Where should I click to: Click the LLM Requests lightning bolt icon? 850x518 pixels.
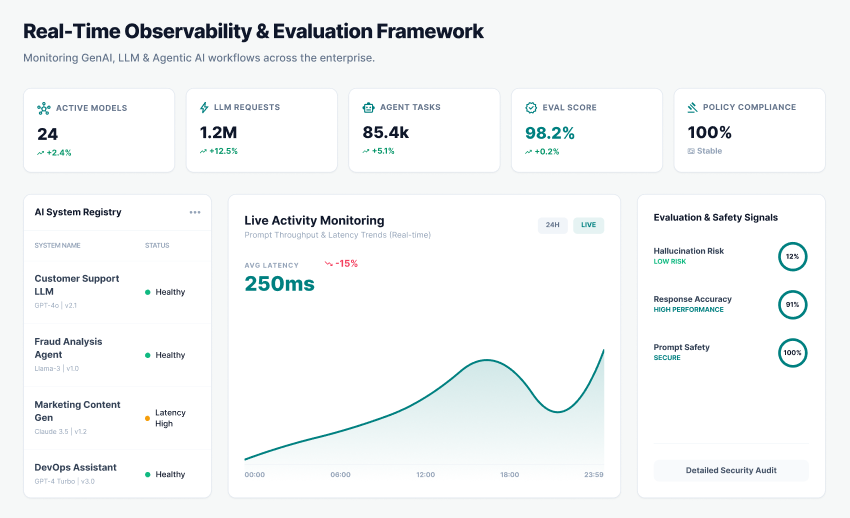205,108
